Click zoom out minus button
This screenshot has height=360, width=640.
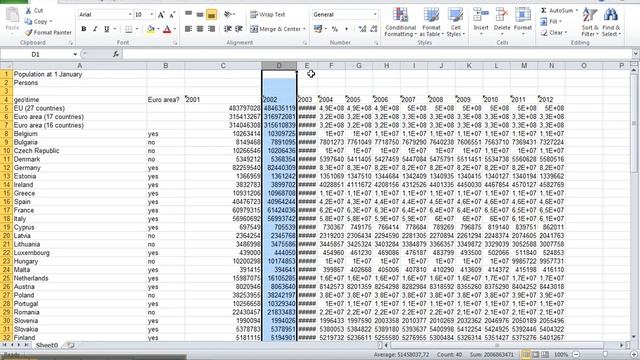coord(576,355)
